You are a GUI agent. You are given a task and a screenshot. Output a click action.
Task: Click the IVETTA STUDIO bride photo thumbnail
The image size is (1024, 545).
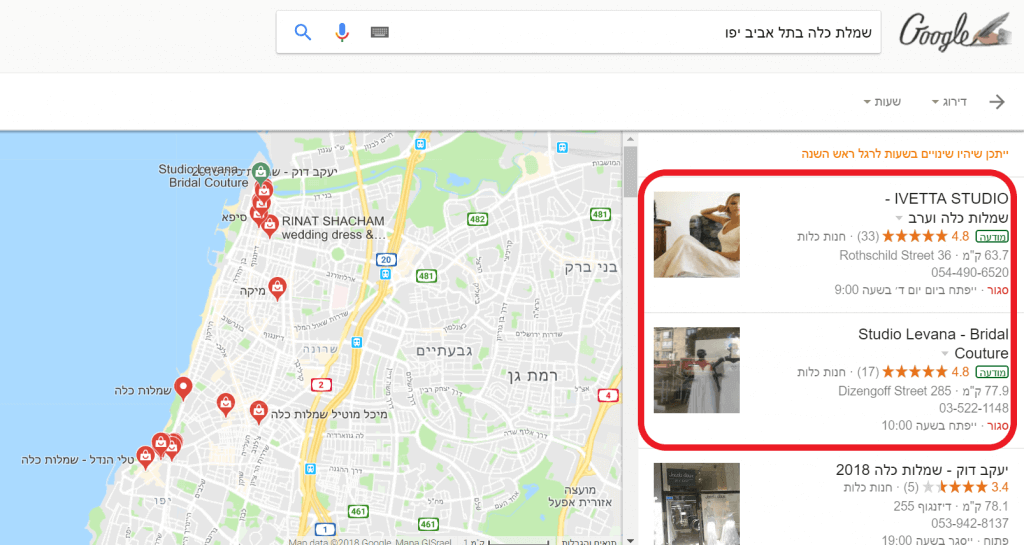coord(697,235)
